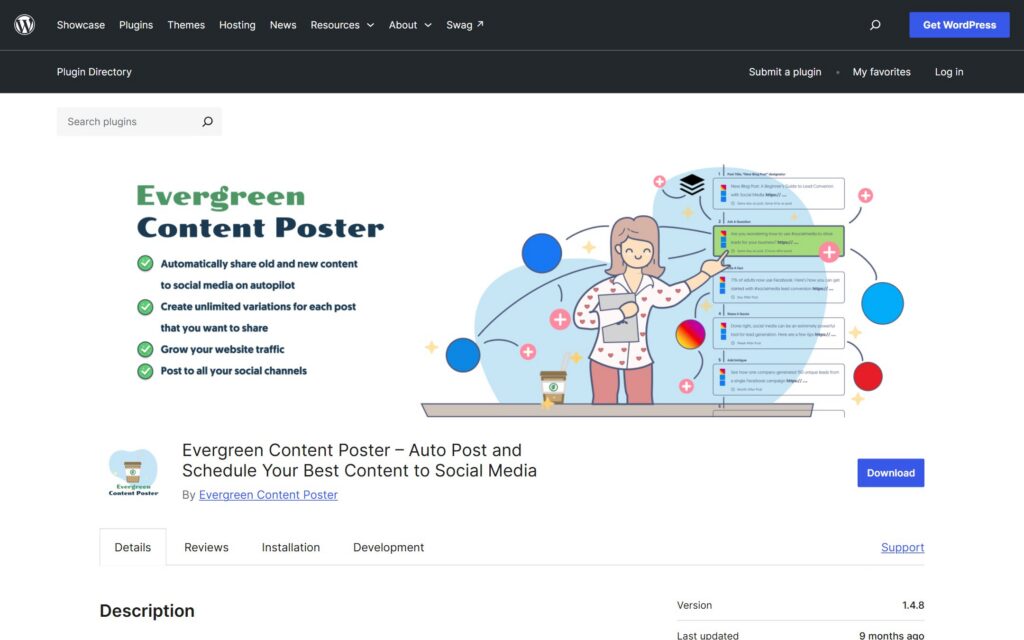Switch to the Reviews tab

tap(206, 547)
